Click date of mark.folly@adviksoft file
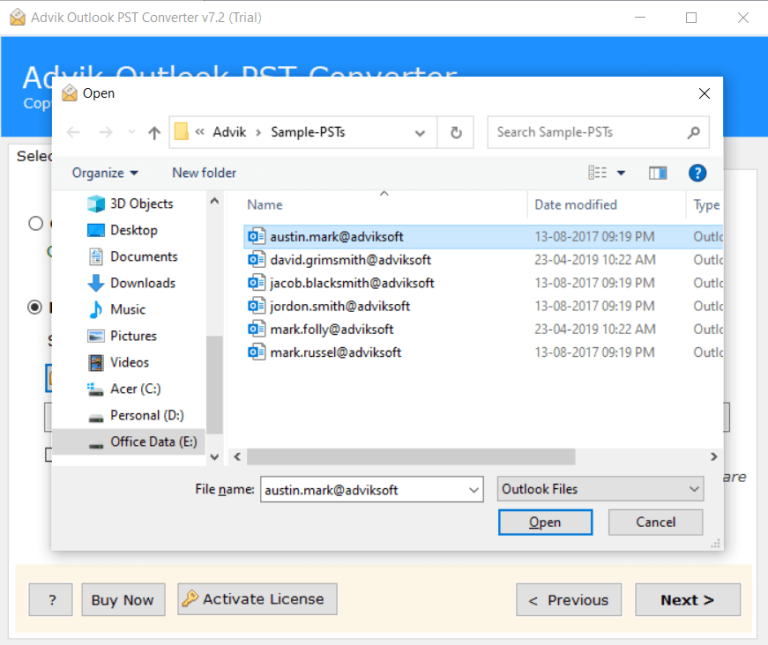 595,329
